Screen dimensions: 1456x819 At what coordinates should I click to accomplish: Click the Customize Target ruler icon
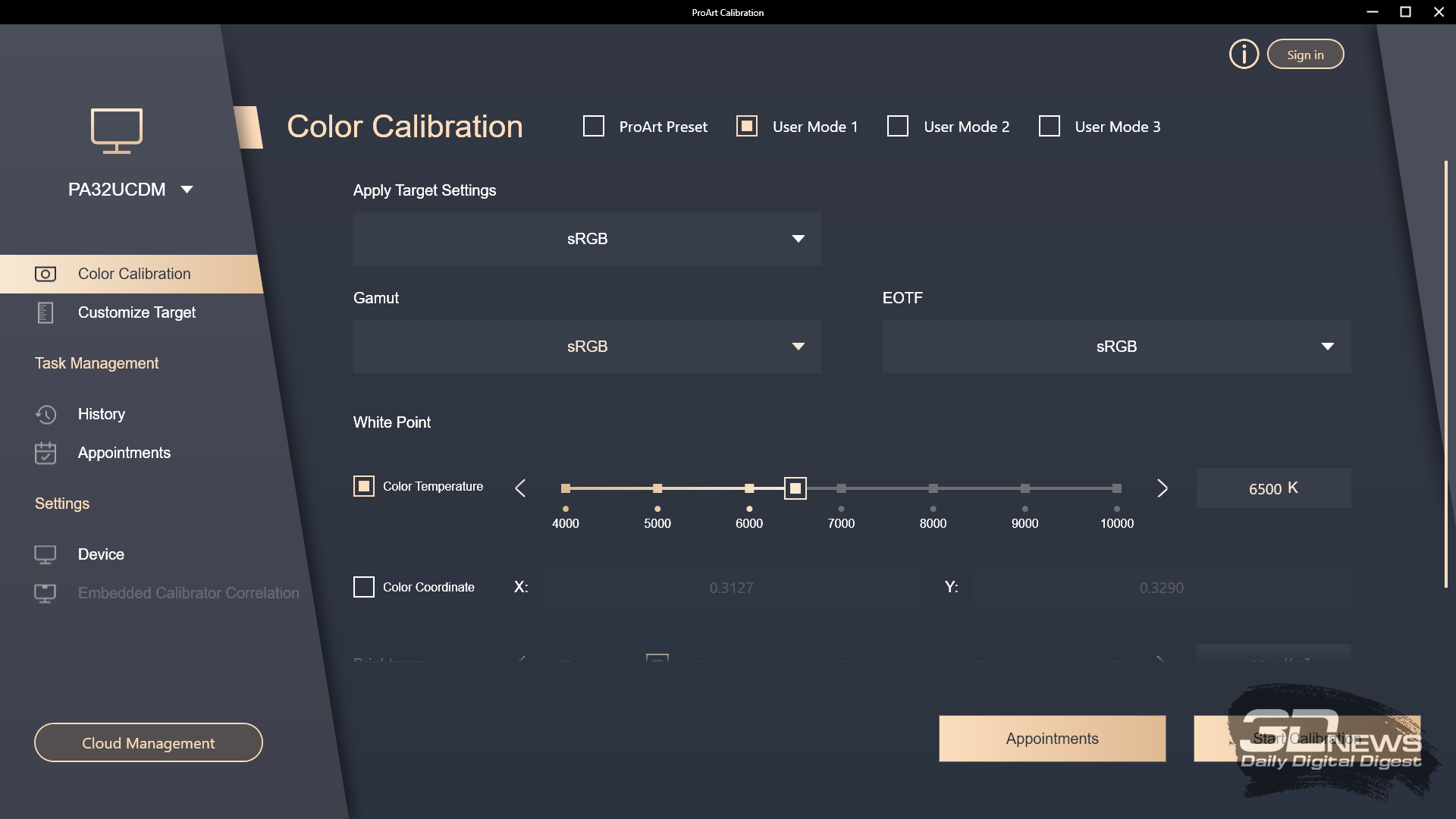[45, 312]
